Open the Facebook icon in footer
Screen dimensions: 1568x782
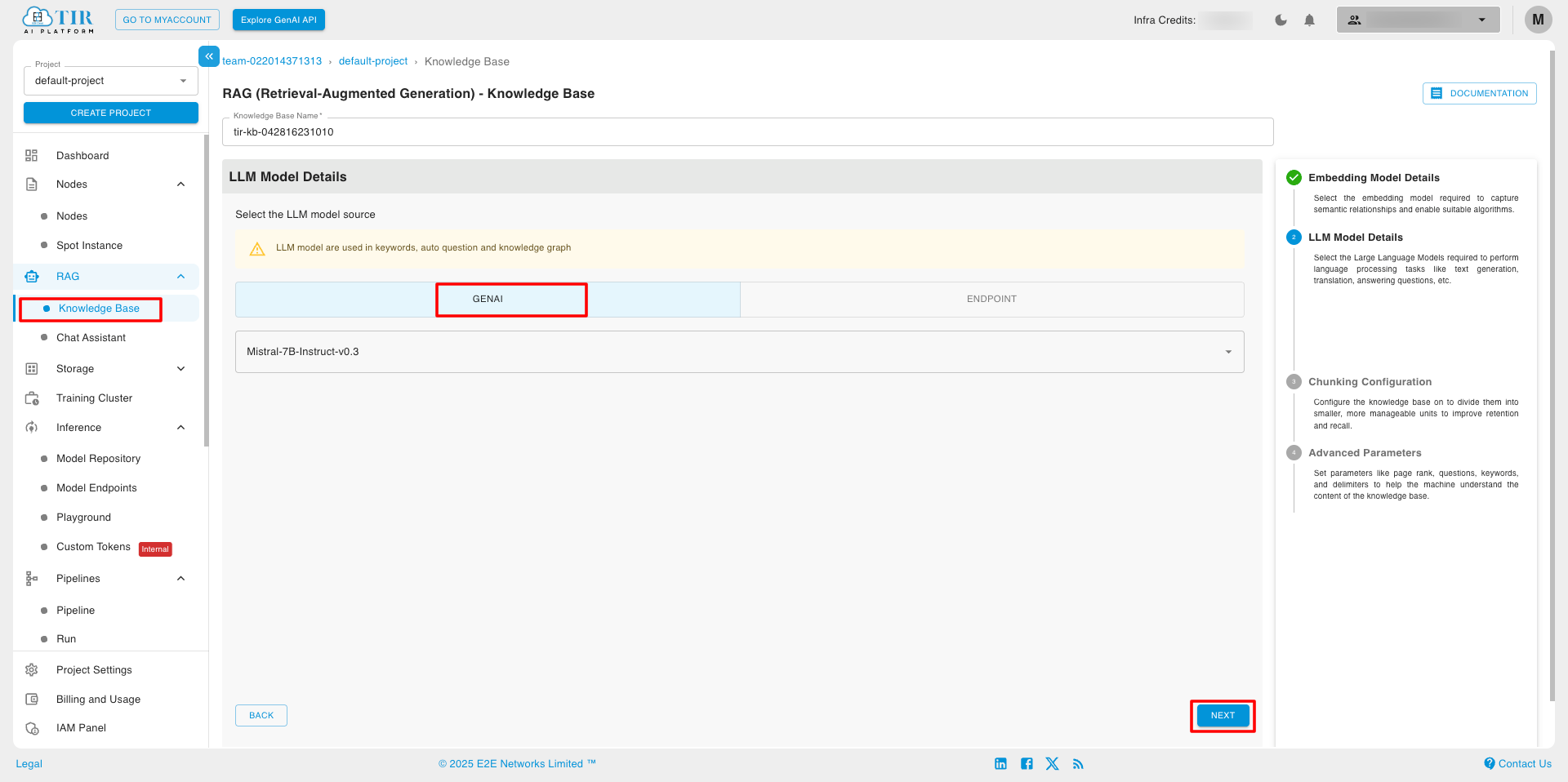coord(1027,764)
